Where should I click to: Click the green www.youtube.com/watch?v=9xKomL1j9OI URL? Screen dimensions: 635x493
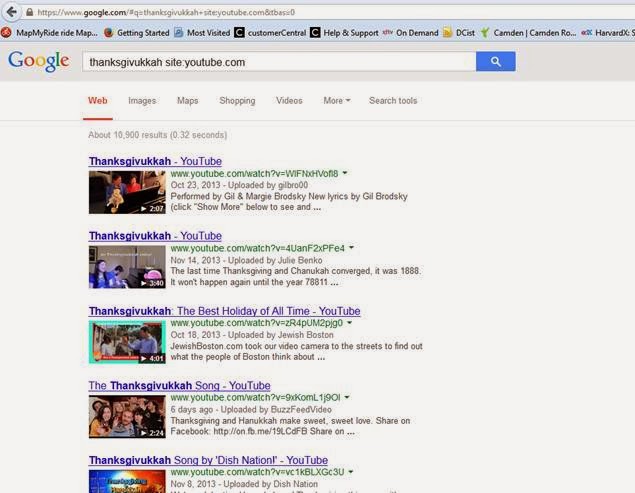pyautogui.click(x=256, y=397)
